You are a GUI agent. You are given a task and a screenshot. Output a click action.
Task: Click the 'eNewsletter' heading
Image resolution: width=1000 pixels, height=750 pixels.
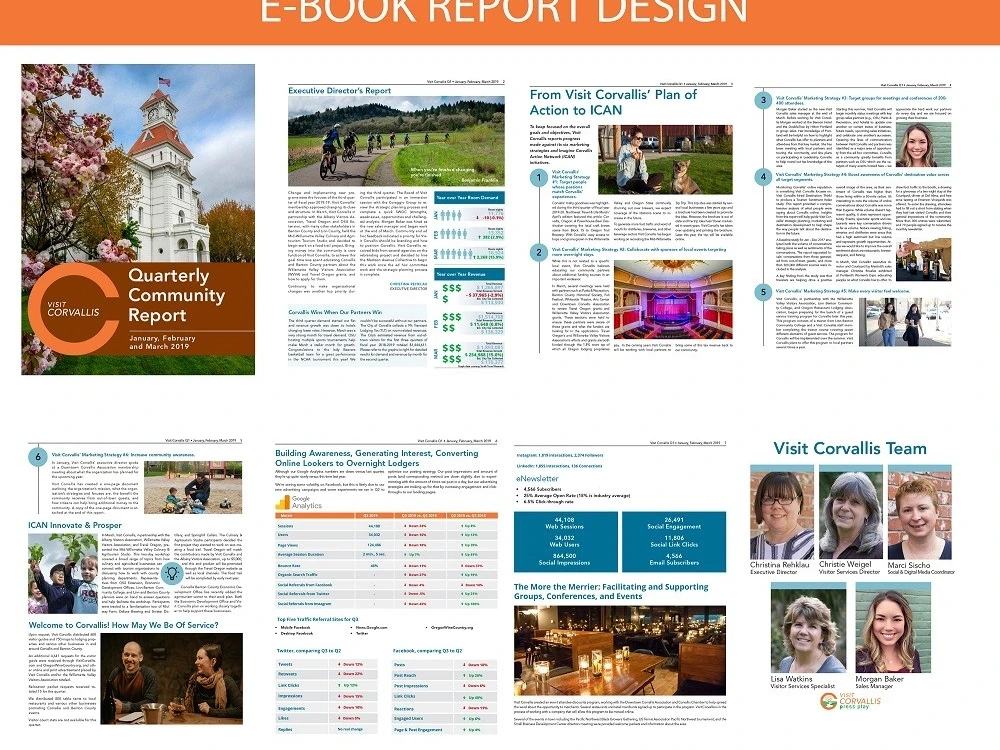pyautogui.click(x=538, y=478)
